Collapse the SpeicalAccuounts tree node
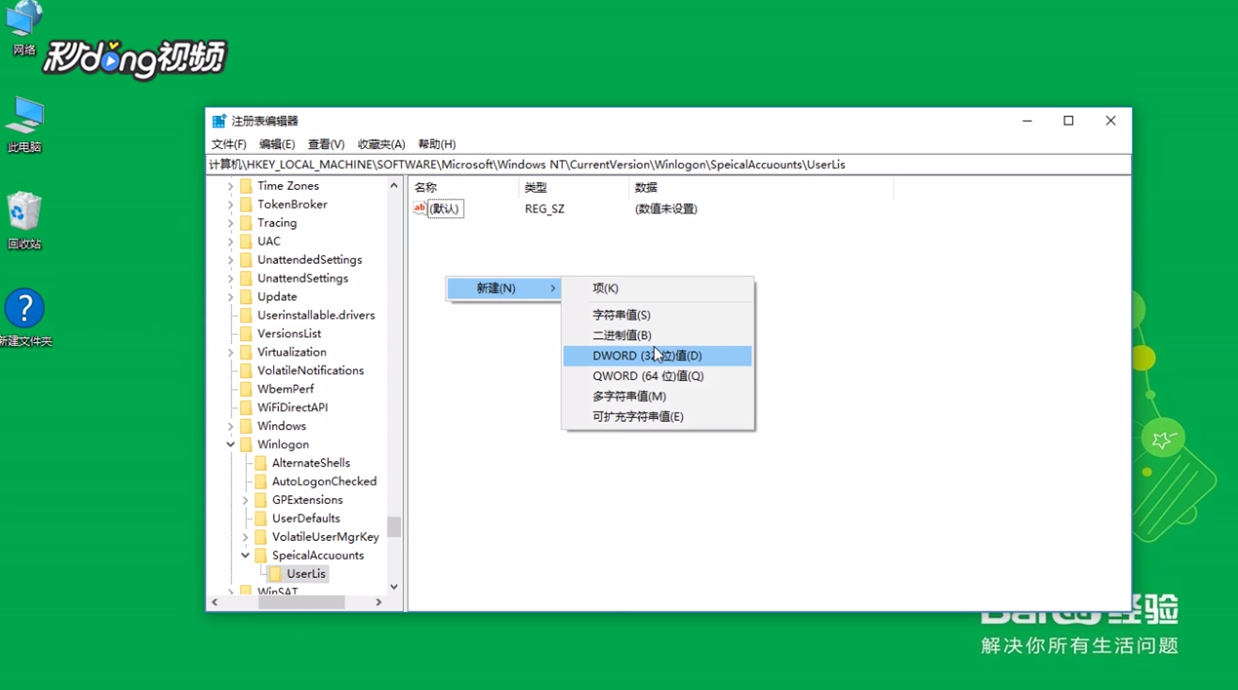The image size is (1238, 690). 245,556
